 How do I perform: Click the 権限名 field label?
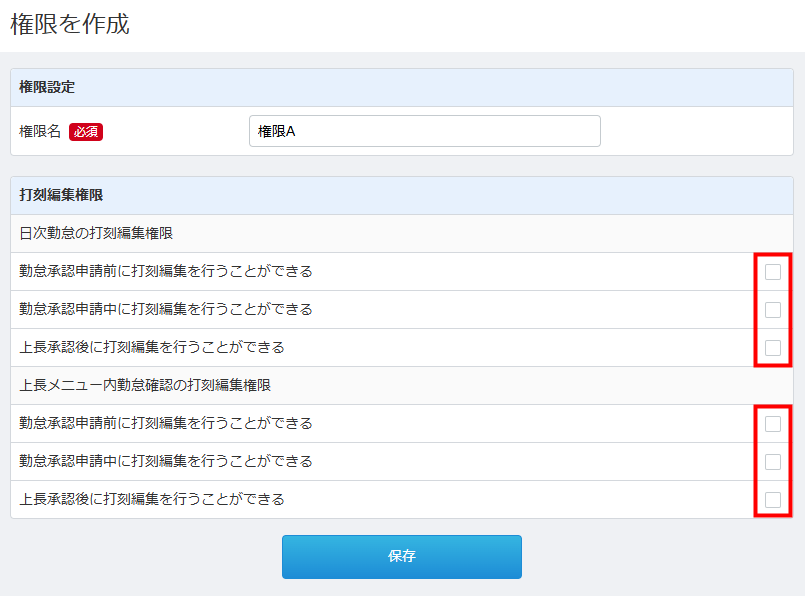tap(40, 132)
